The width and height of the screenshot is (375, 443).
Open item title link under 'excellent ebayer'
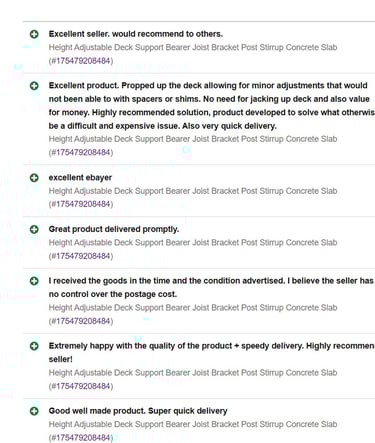coord(193,191)
